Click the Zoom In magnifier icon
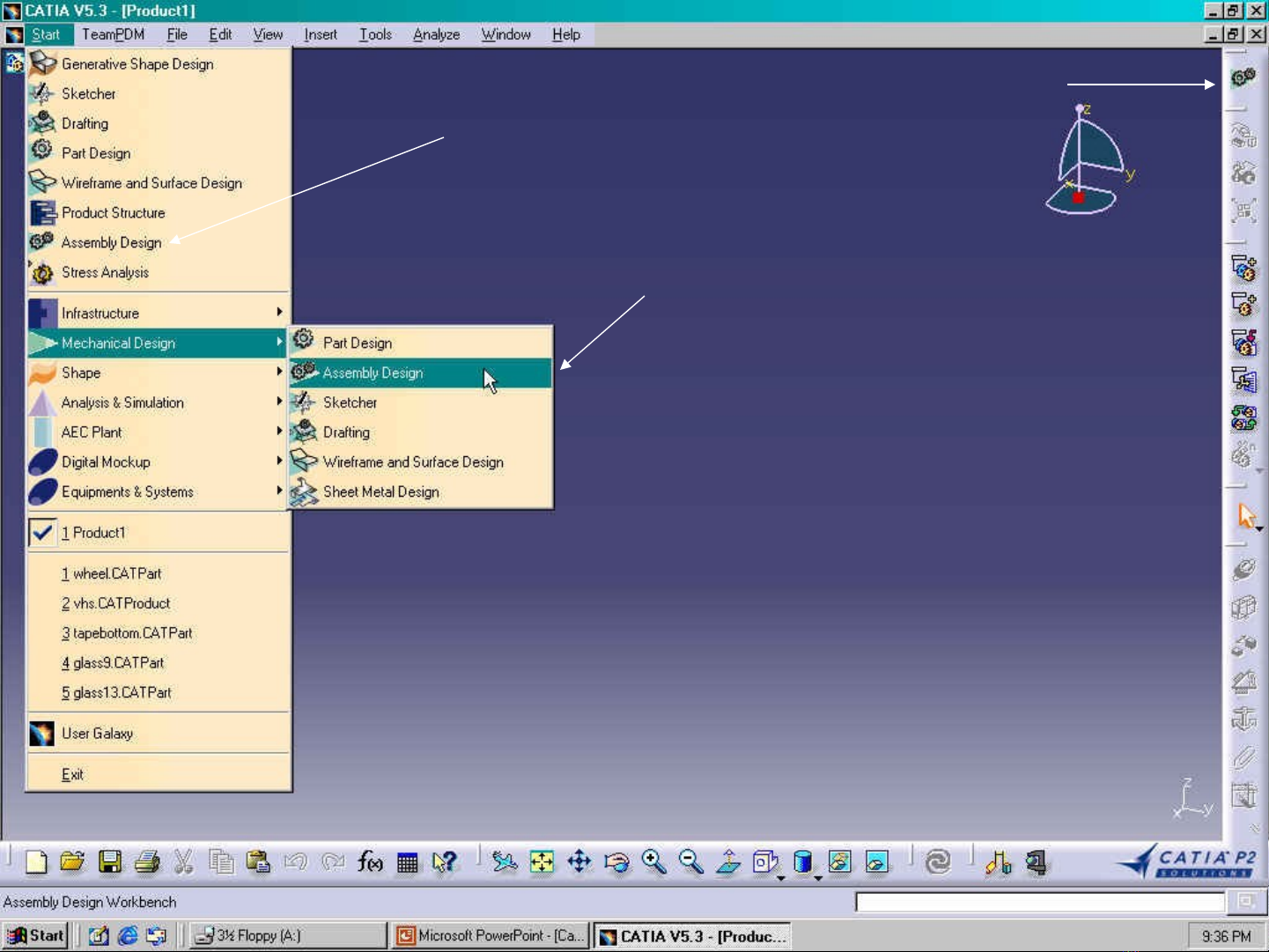Screen dimensions: 1269x952 [653, 861]
